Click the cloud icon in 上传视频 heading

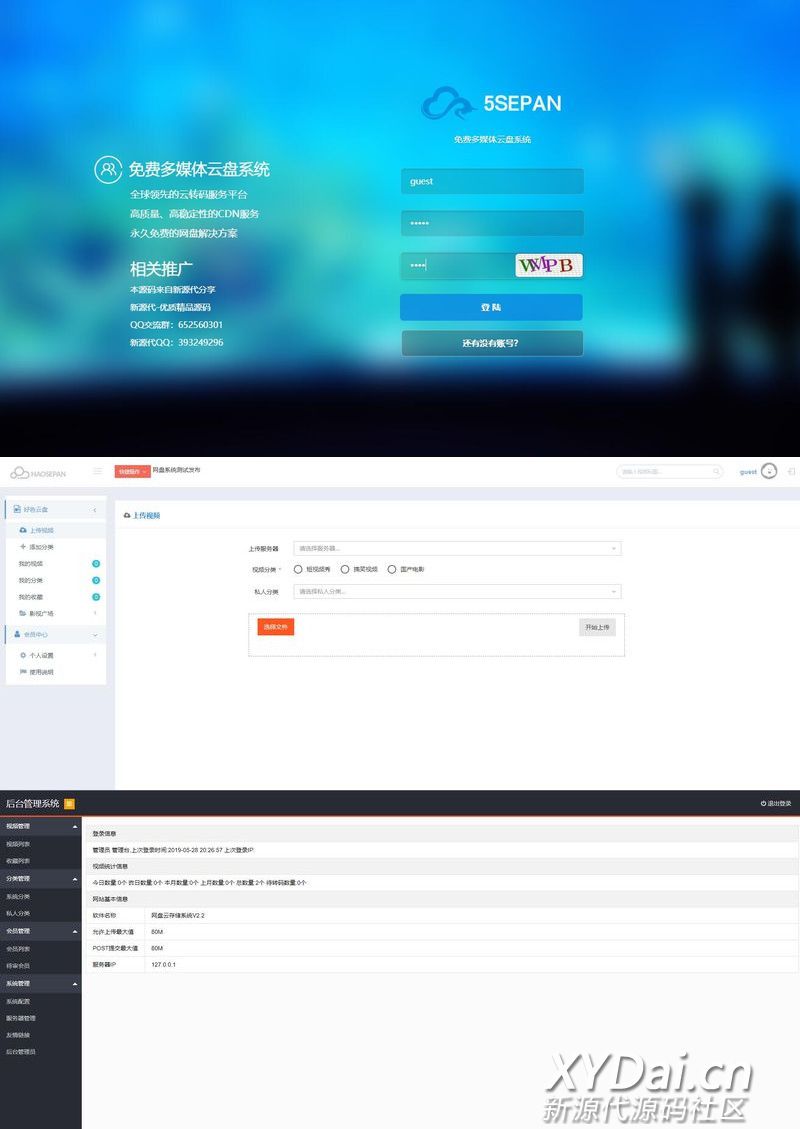127,516
